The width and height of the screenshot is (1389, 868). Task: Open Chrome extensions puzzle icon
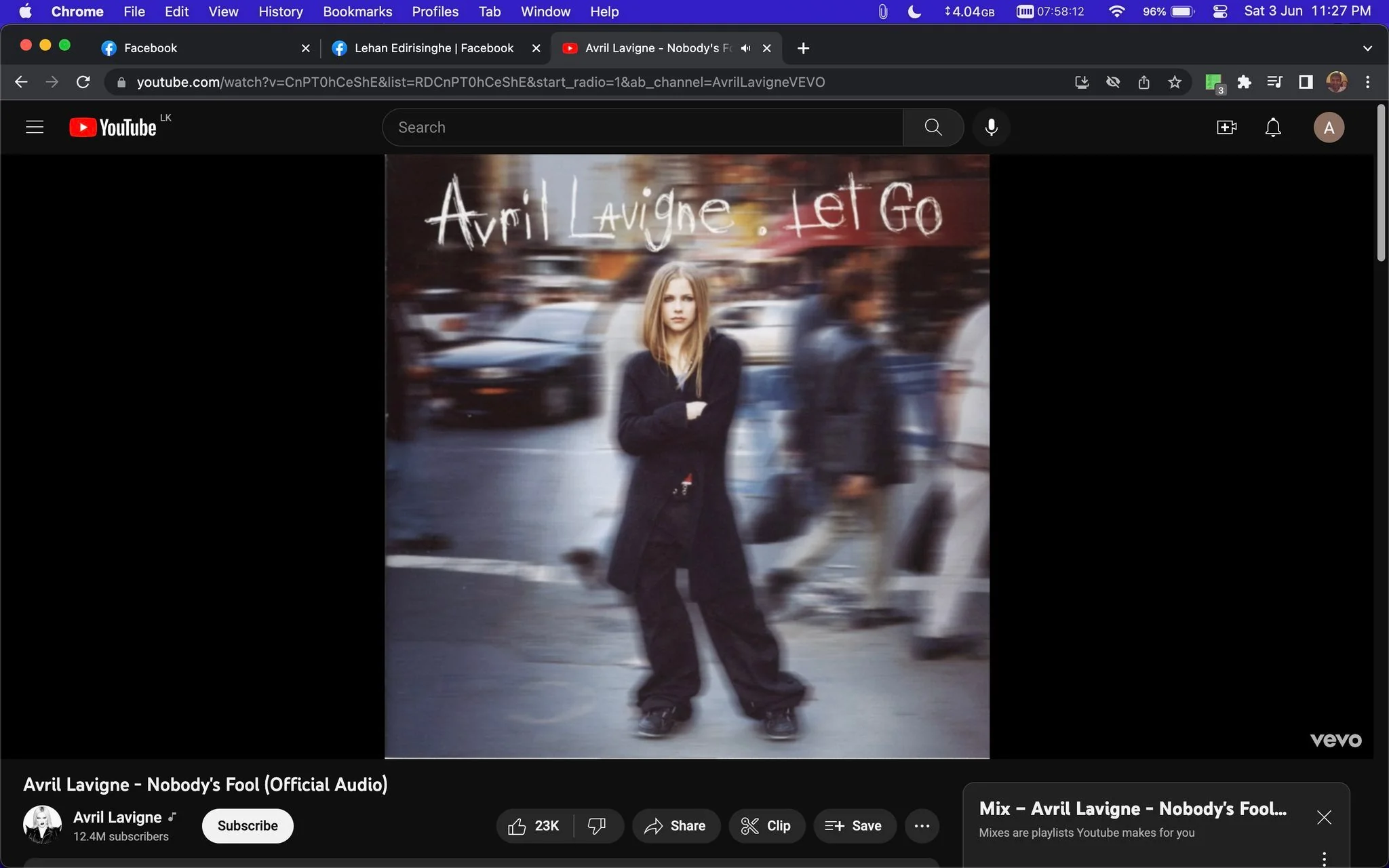(1244, 82)
